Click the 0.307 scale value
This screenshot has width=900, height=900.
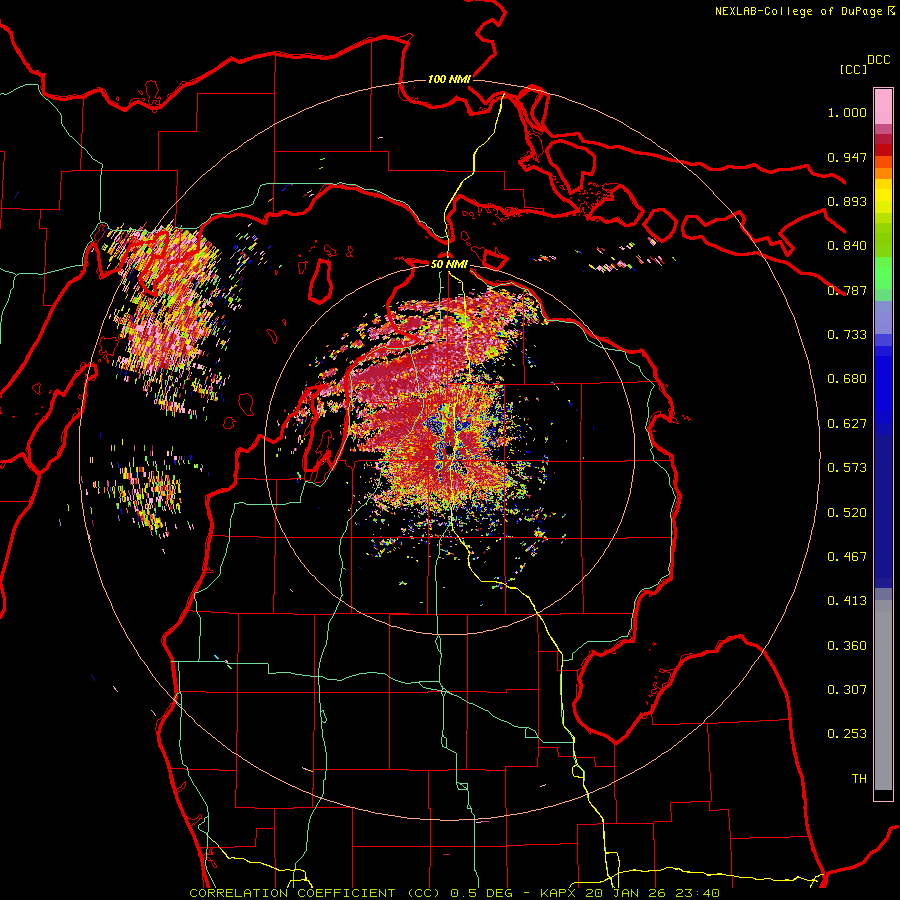pyautogui.click(x=847, y=690)
